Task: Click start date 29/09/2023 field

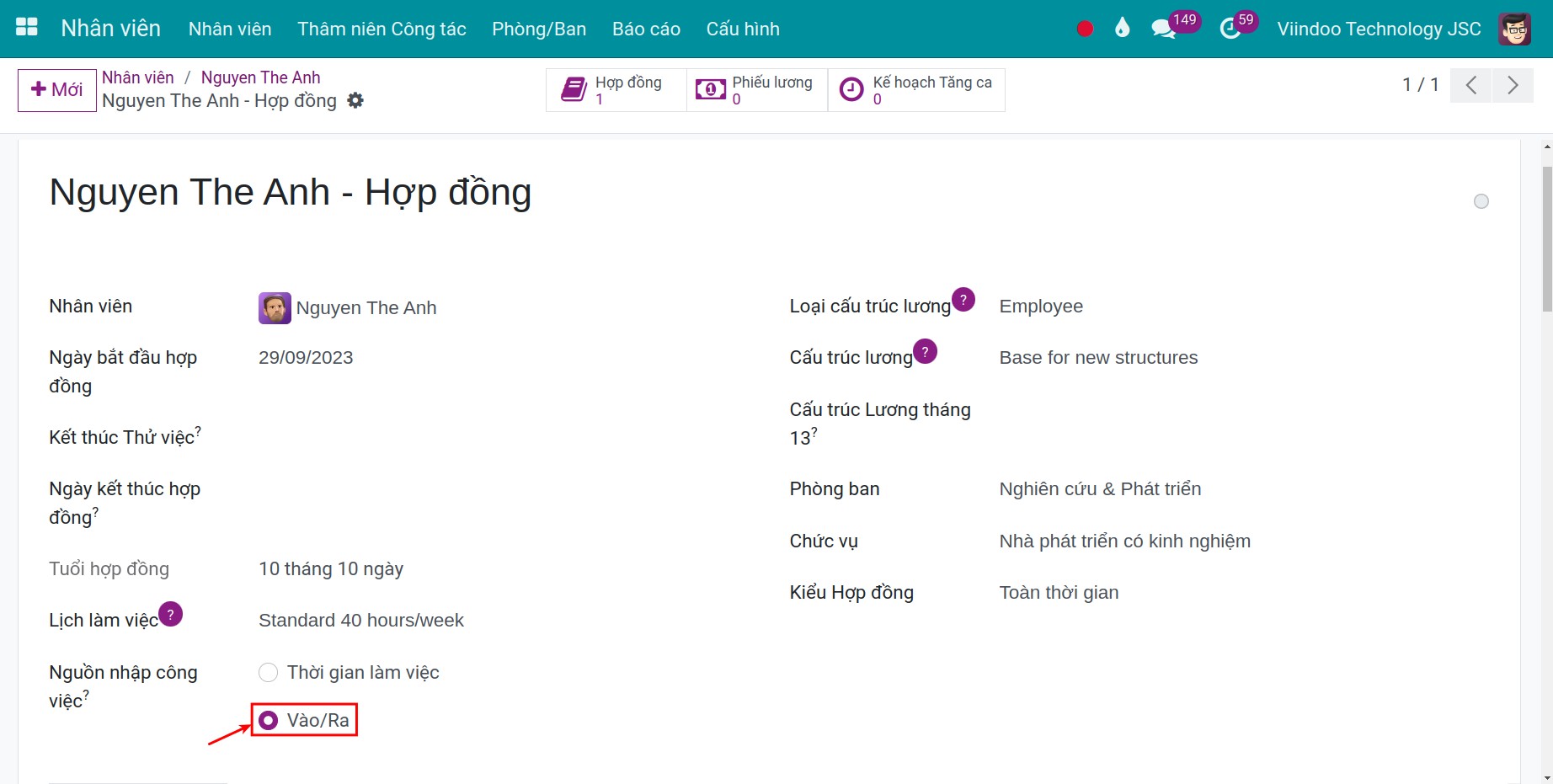Action: pos(306,358)
